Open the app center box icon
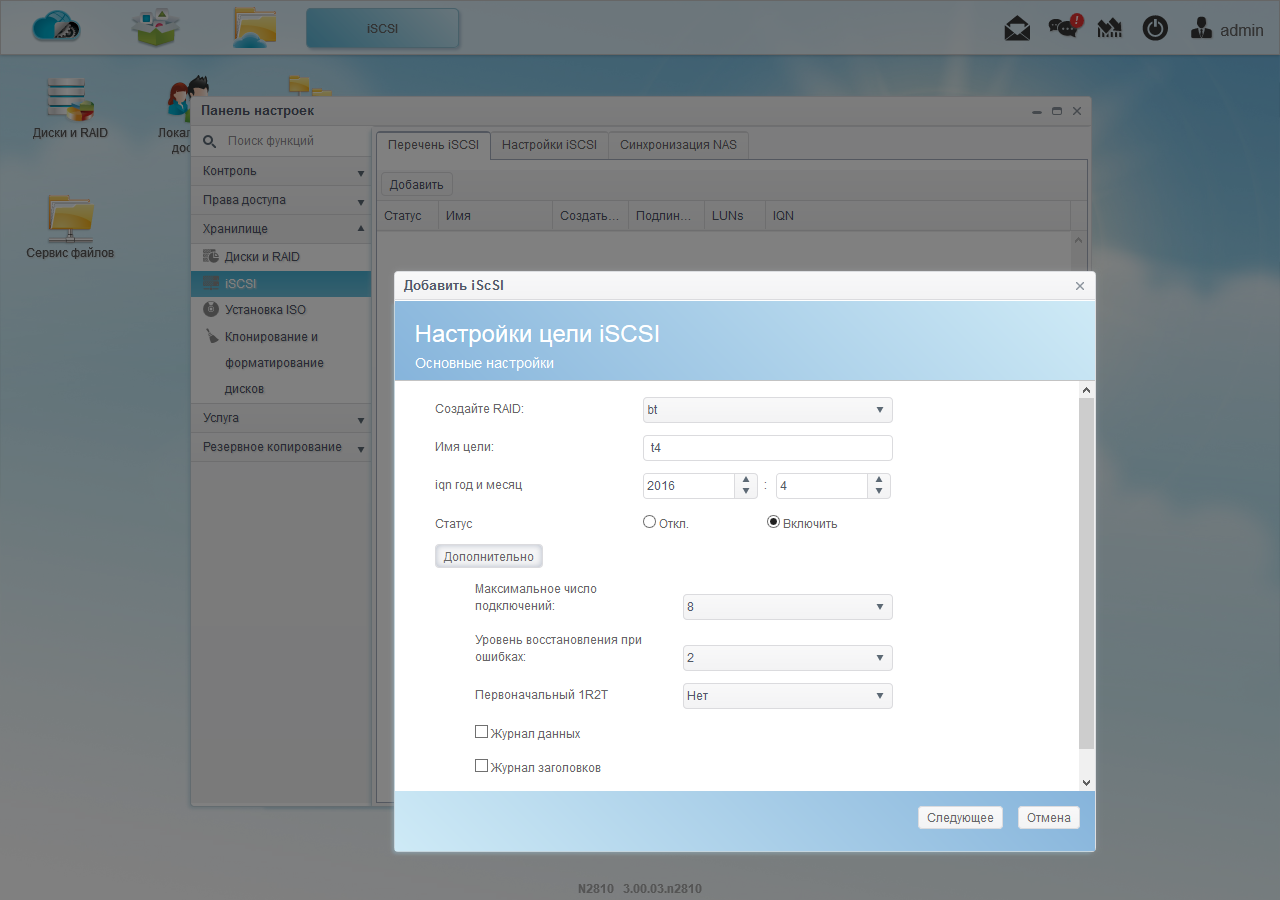Screen dimensions: 1280x900 pos(156,27)
